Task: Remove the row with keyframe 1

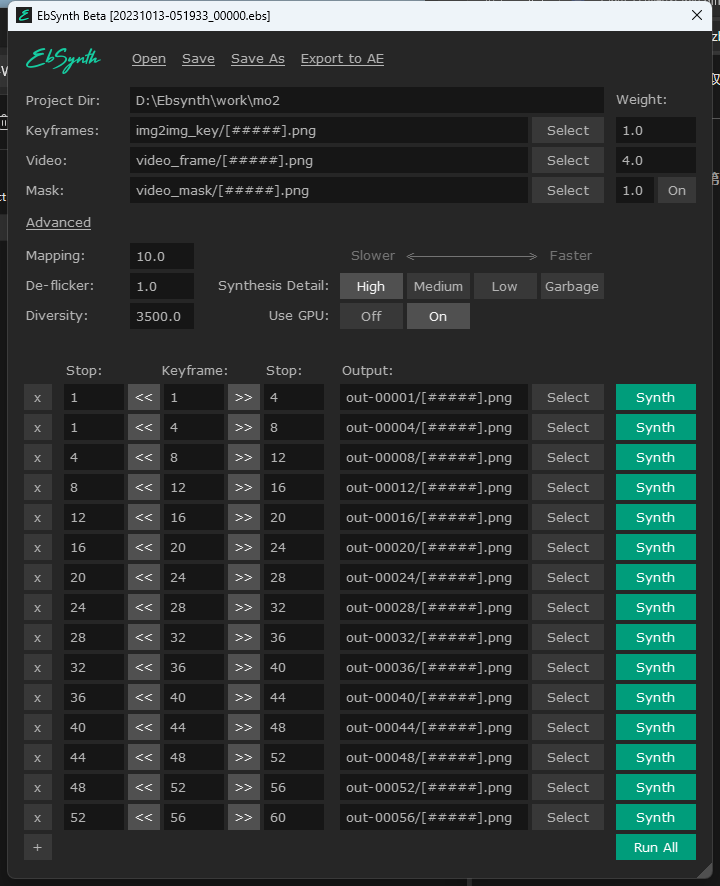Action: point(38,397)
